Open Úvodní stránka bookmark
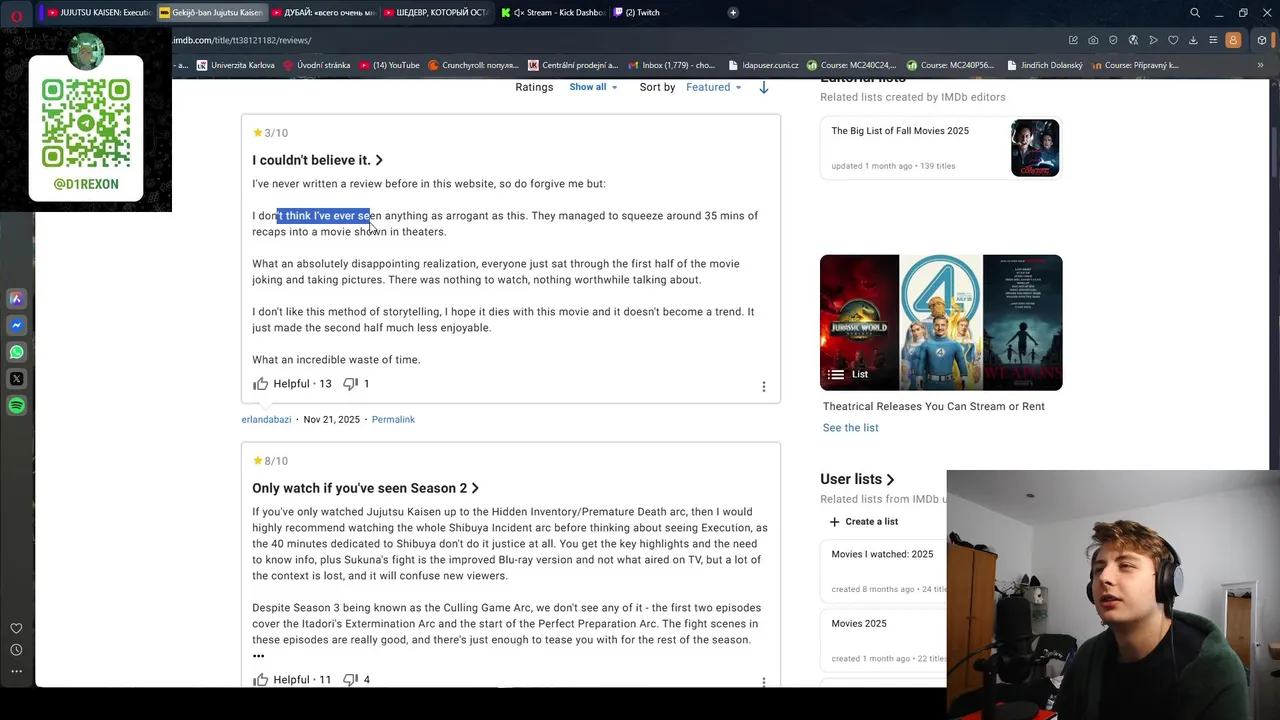The height and width of the screenshot is (720, 1280). tap(316, 65)
